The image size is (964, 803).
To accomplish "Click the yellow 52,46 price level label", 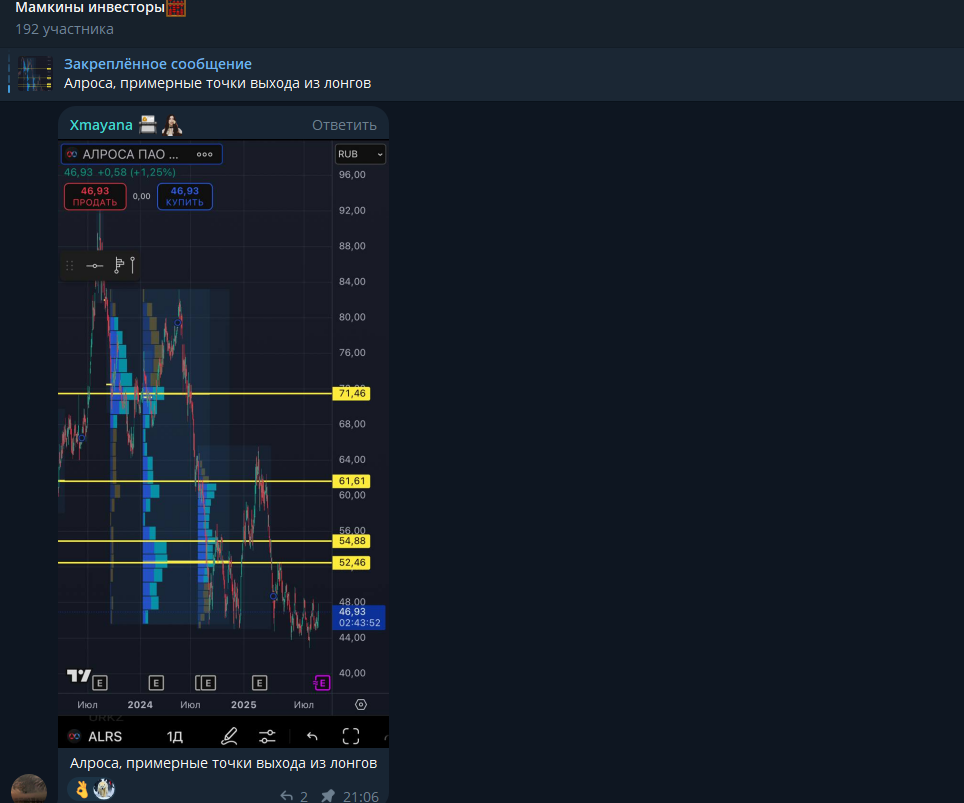I will (x=352, y=563).
